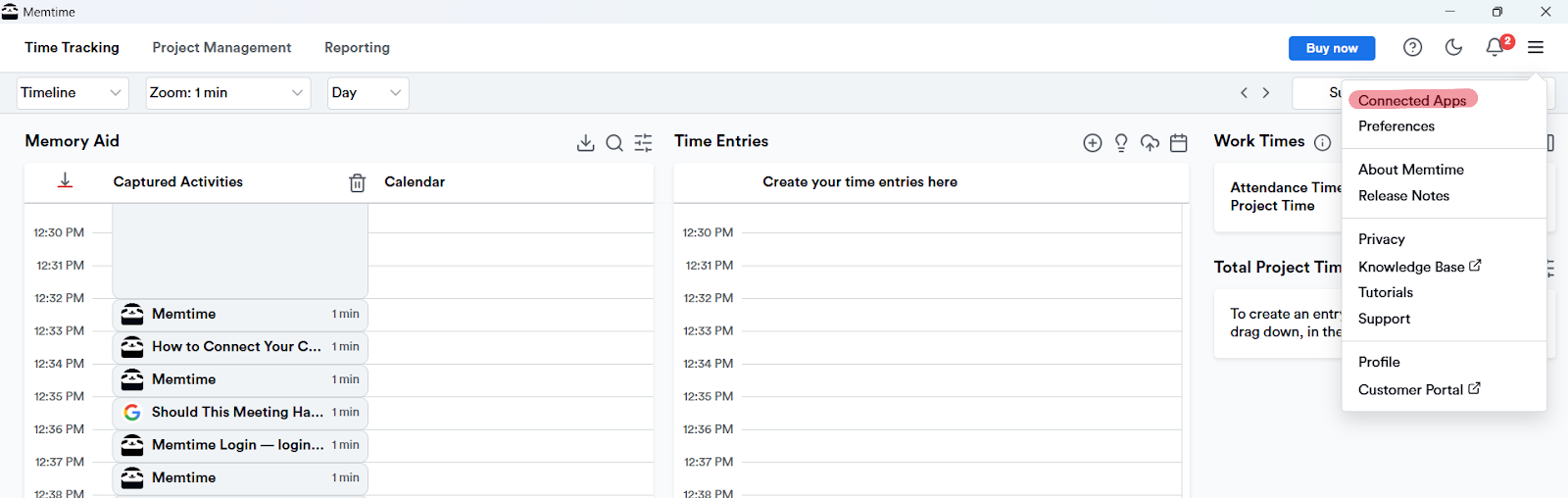This screenshot has height=498, width=1568.
Task: Open Profile menu item
Action: pyautogui.click(x=1379, y=362)
